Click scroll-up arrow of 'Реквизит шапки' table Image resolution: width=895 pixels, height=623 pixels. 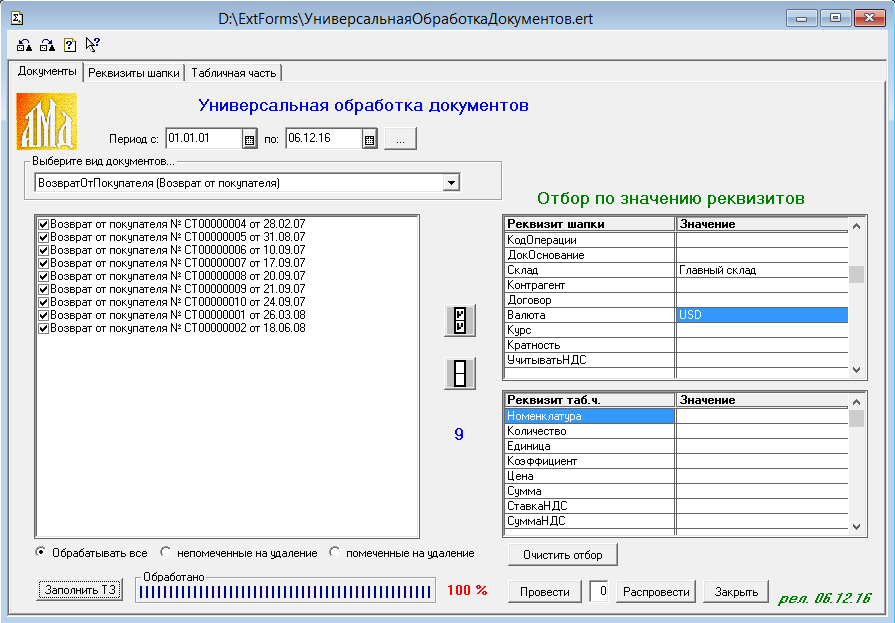pyautogui.click(x=856, y=226)
